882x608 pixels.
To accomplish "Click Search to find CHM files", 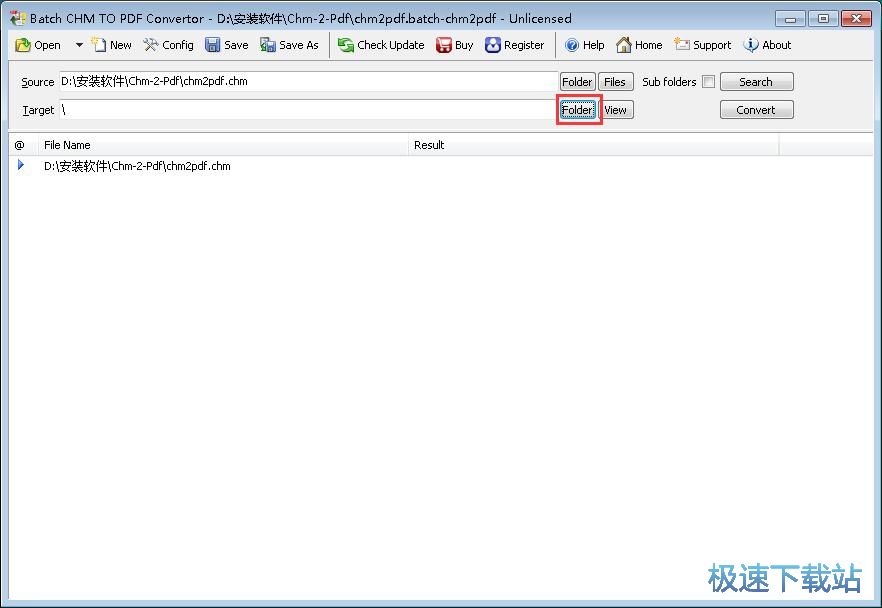I will (x=756, y=81).
